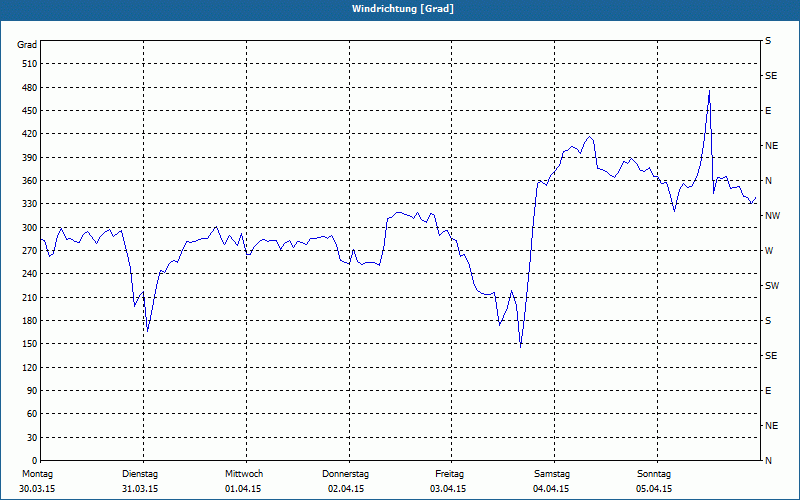Select compass label N level with 360
This screenshot has width=800, height=500.
click(768, 181)
